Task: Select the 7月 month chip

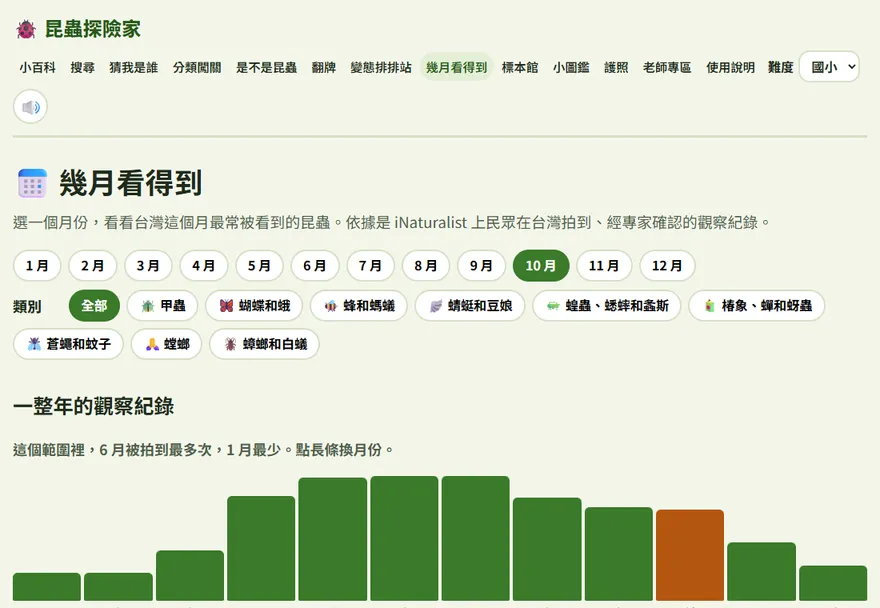Action: (370, 266)
